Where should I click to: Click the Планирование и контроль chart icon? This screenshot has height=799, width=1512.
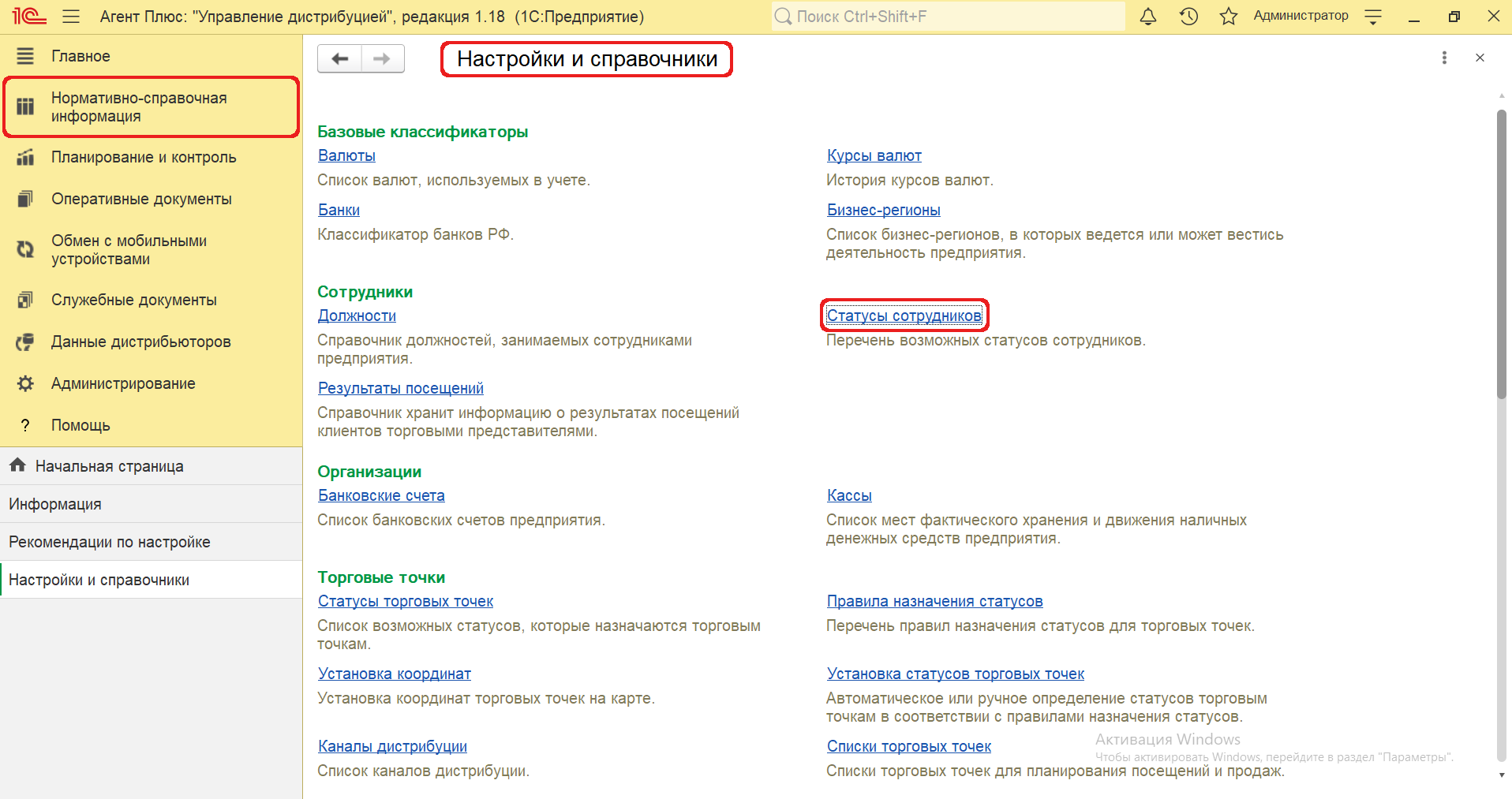coord(25,157)
